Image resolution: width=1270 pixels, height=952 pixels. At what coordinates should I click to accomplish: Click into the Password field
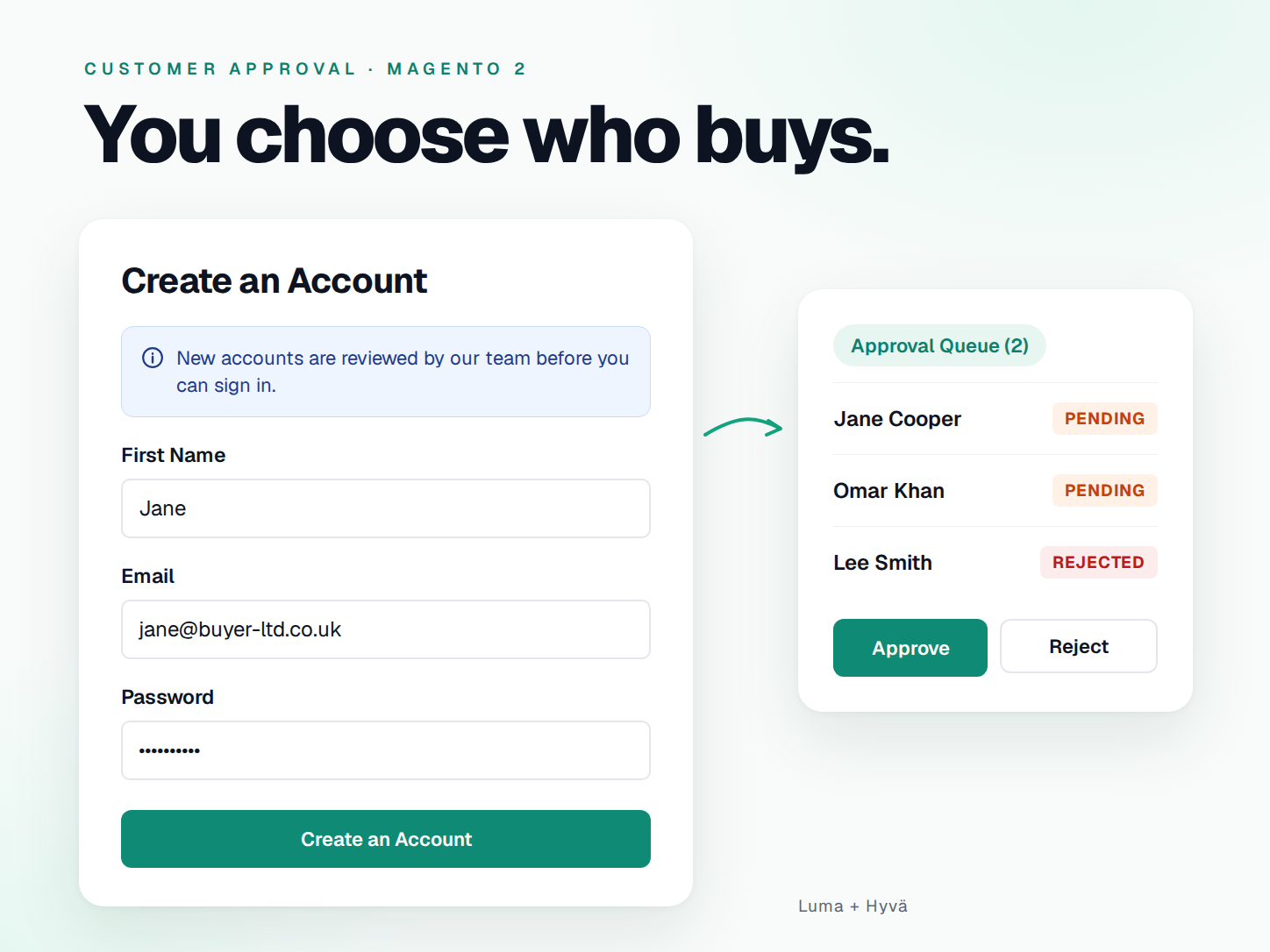pyautogui.click(x=386, y=750)
